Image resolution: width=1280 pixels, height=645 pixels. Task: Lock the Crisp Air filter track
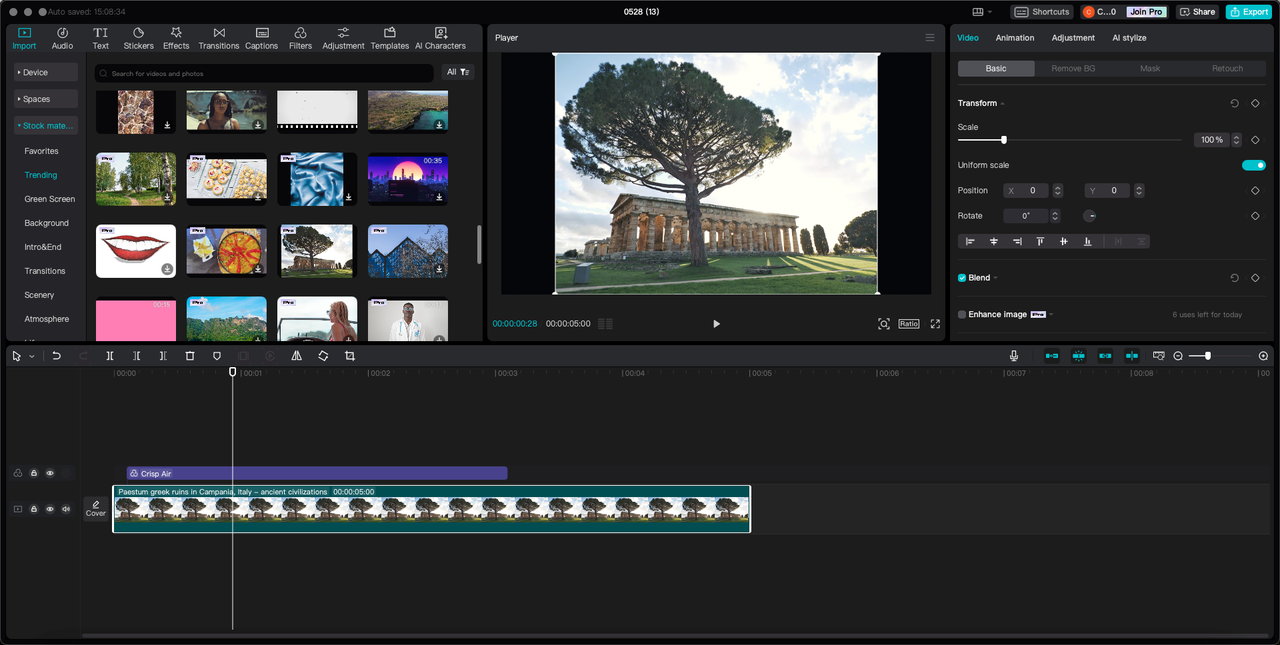34,473
